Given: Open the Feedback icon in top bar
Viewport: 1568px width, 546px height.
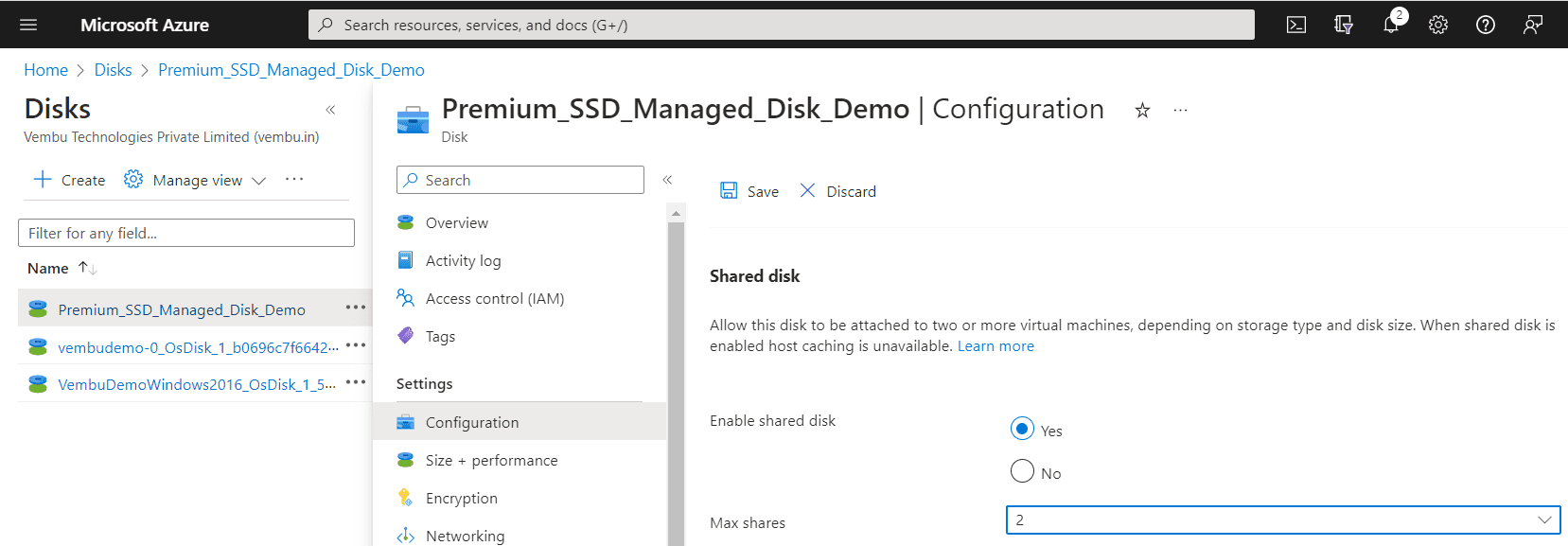Looking at the screenshot, I should pyautogui.click(x=1533, y=25).
